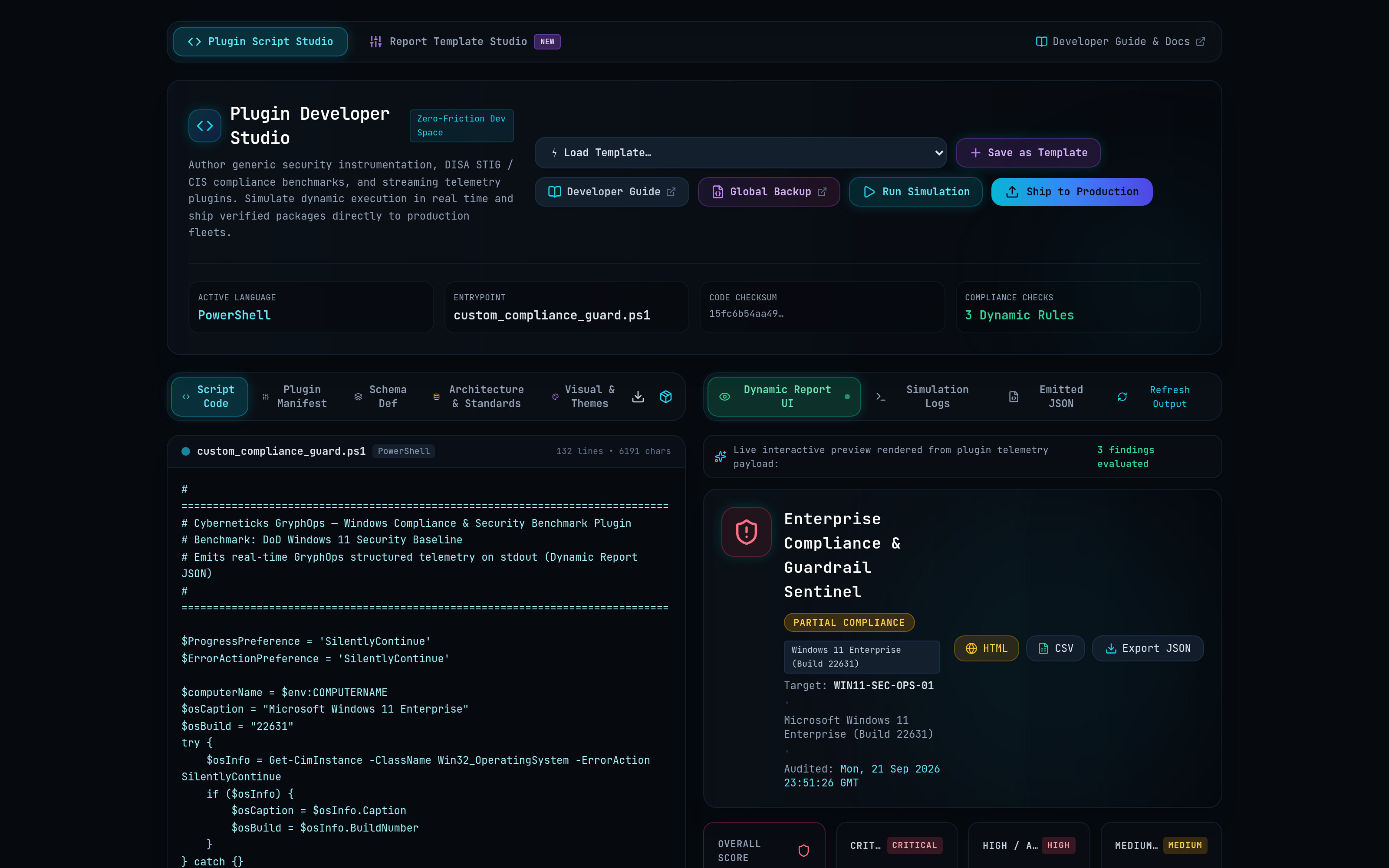The height and width of the screenshot is (868, 1389).
Task: Switch to Report Template Studio tab
Action: tap(465, 41)
